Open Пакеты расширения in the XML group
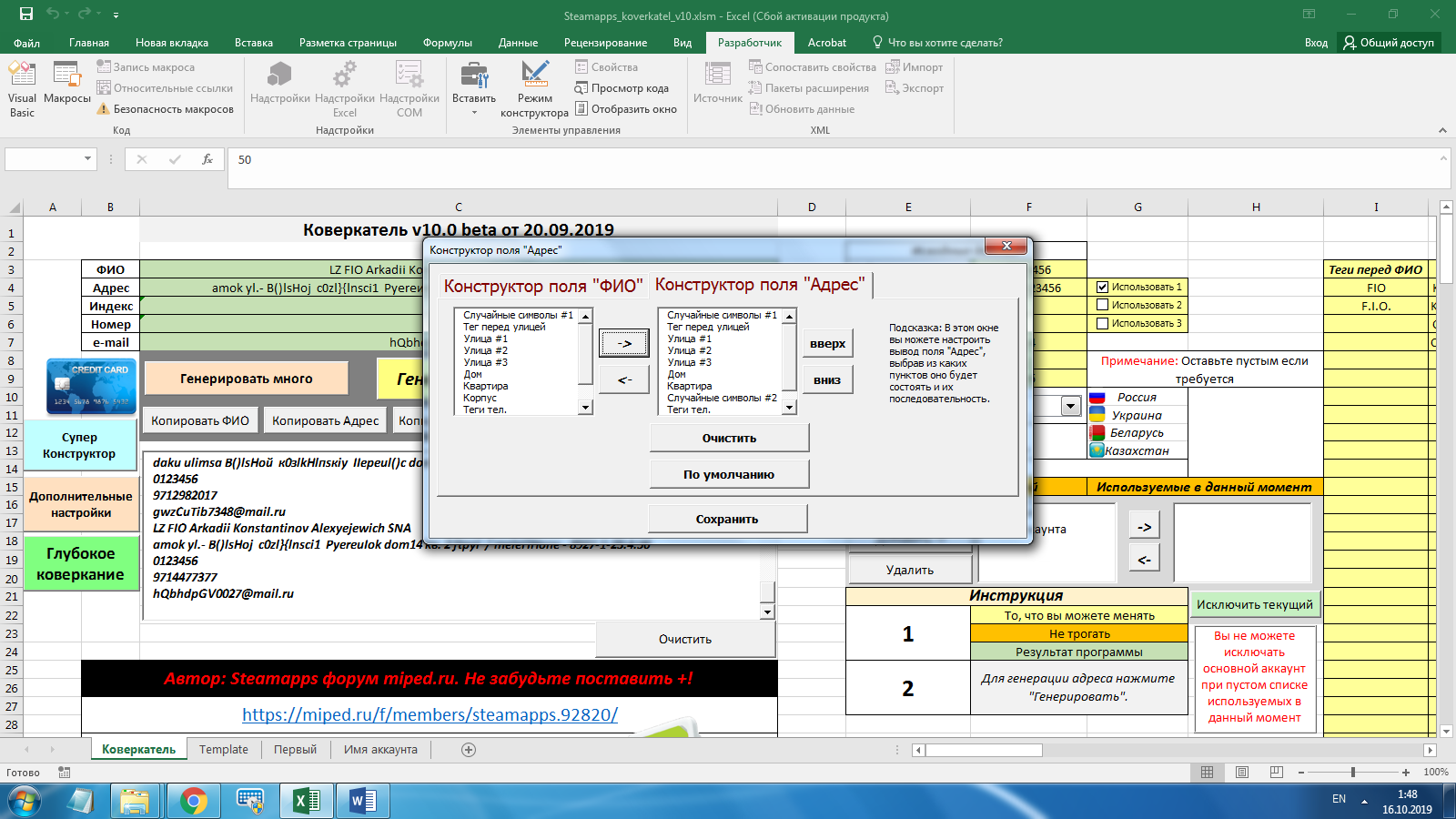This screenshot has width=1456, height=819. [x=808, y=88]
